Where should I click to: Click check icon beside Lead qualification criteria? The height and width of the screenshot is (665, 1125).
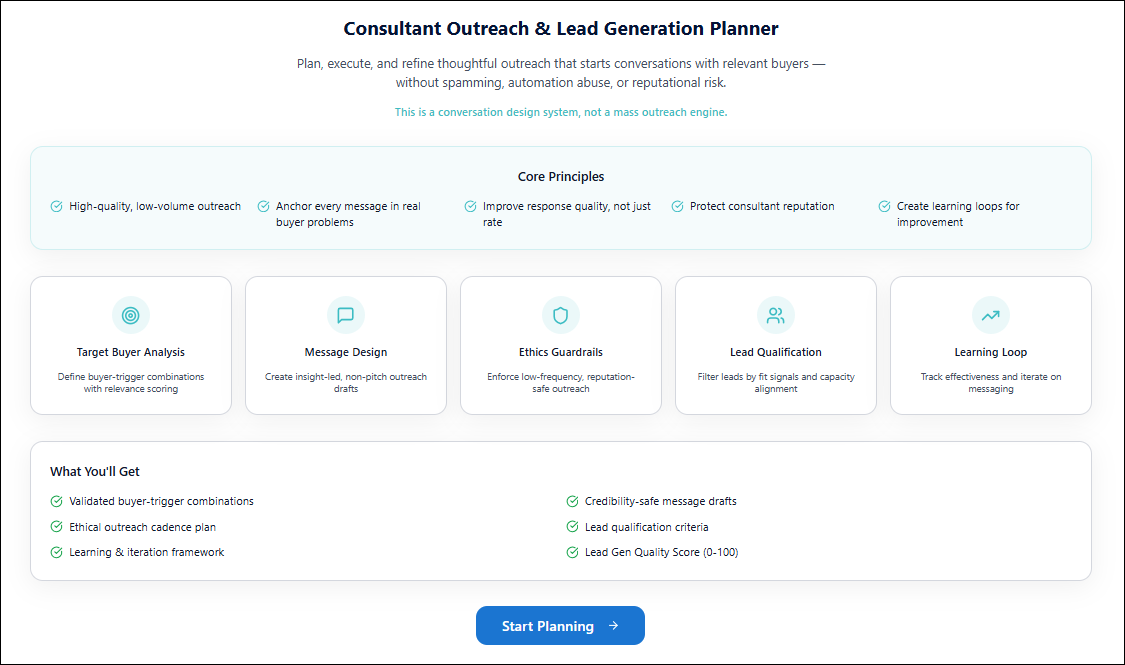pos(573,527)
